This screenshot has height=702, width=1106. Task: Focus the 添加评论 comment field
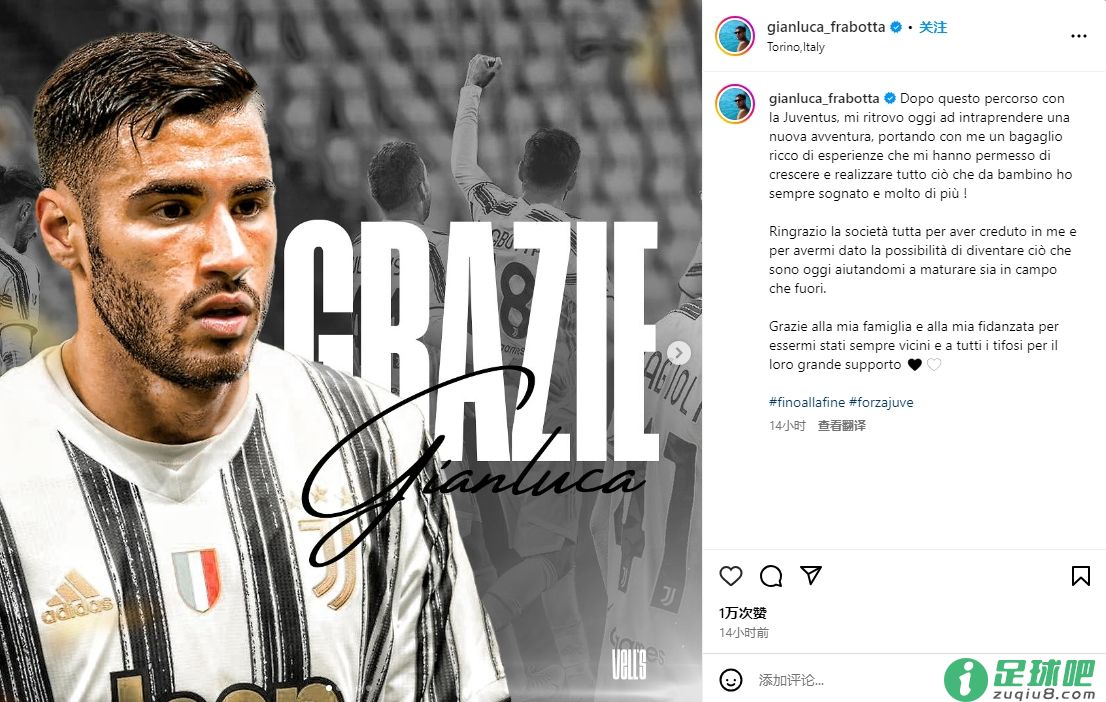click(x=846, y=680)
